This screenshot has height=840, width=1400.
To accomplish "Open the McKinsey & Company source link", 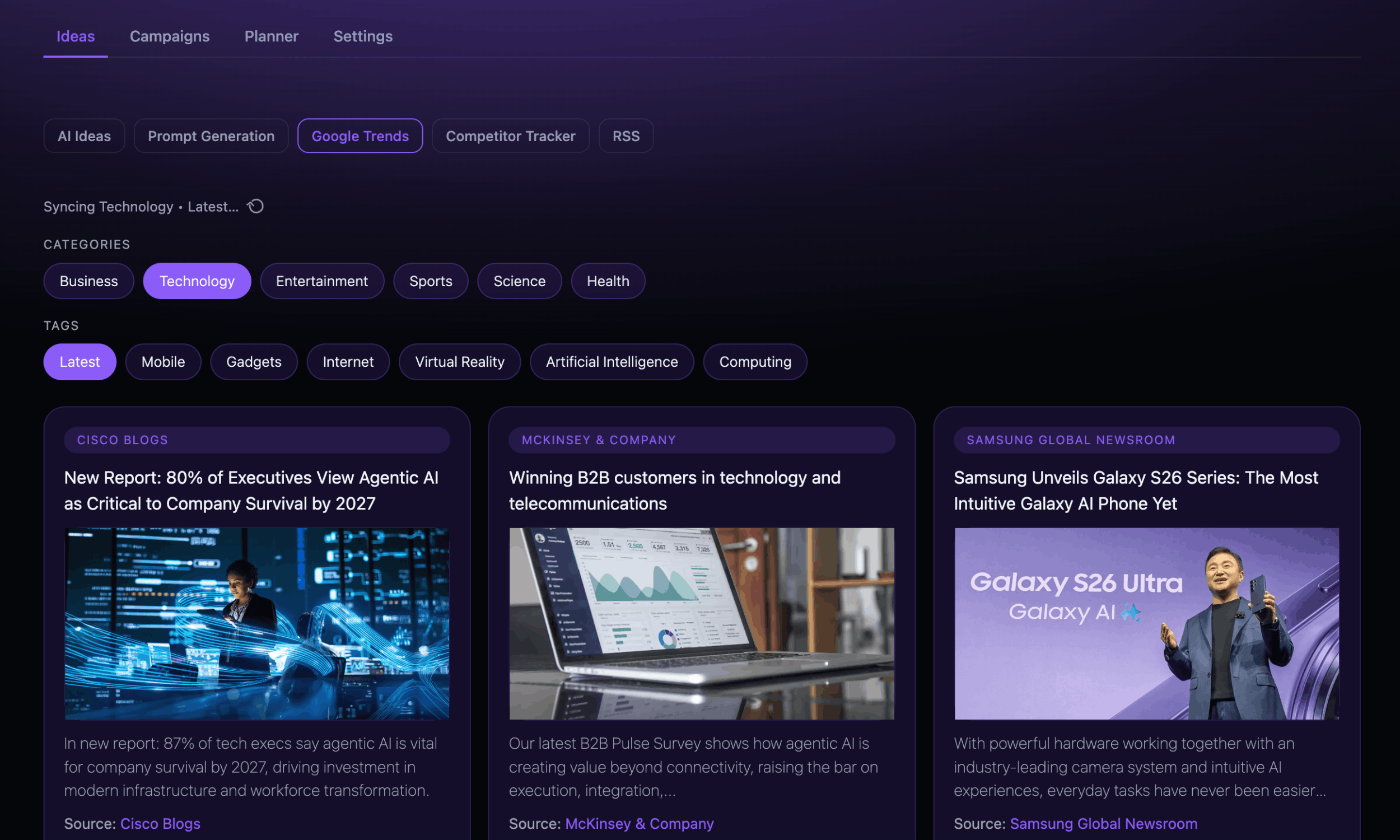I will (x=640, y=824).
